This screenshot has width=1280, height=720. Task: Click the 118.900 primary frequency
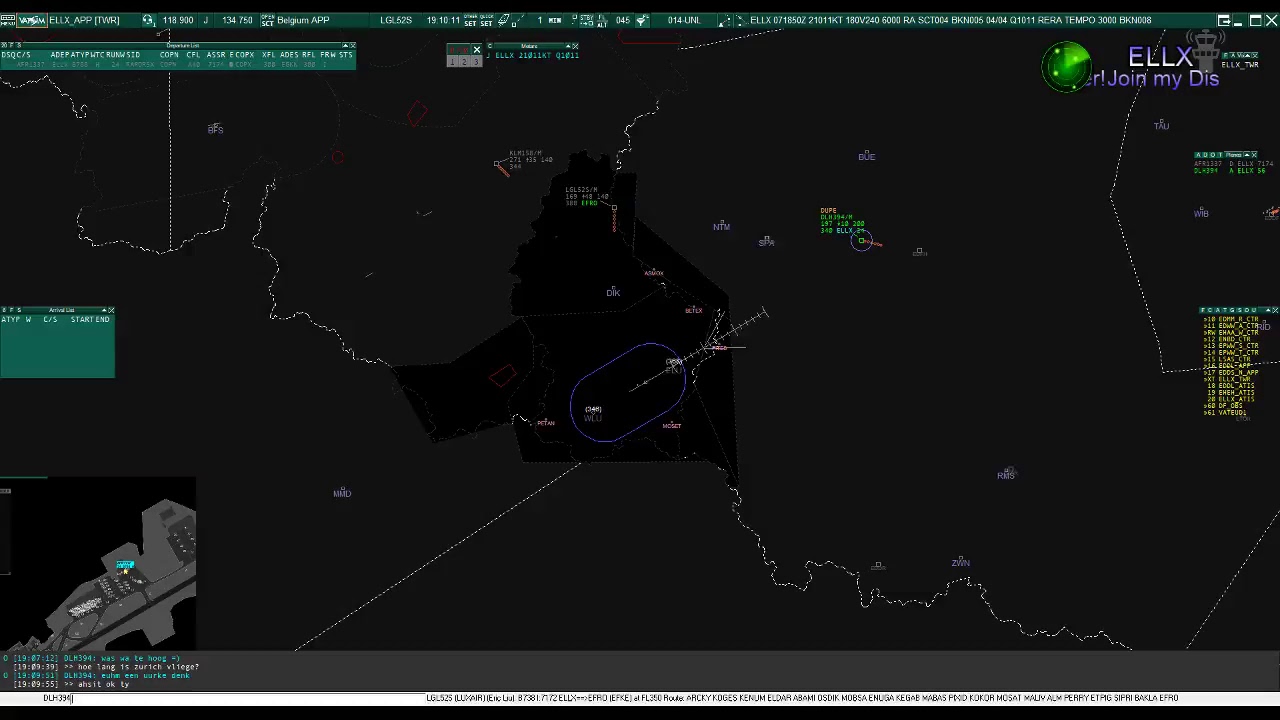pos(178,20)
